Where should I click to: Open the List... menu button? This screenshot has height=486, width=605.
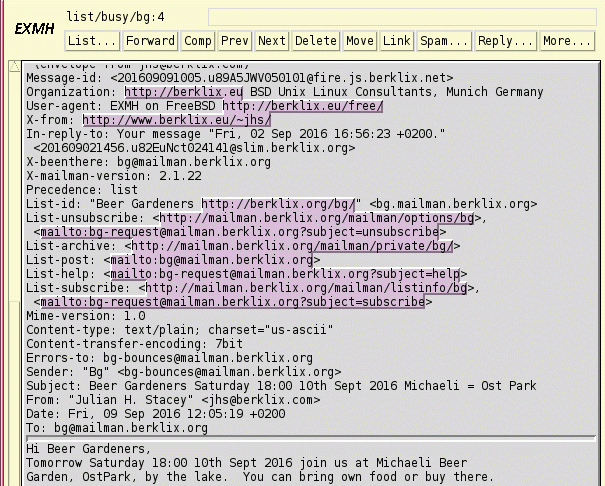tap(92, 41)
